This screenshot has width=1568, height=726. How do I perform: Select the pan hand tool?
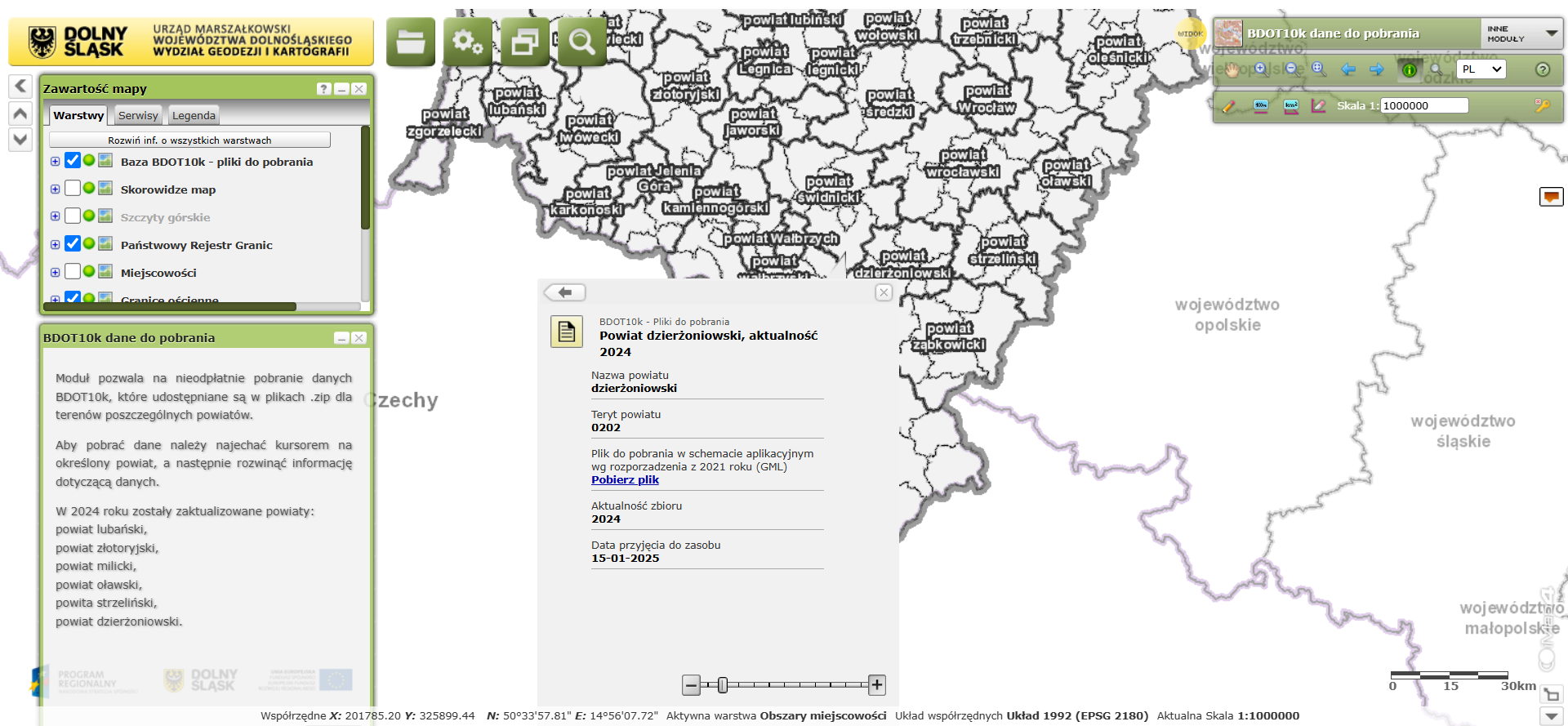pyautogui.click(x=1232, y=69)
